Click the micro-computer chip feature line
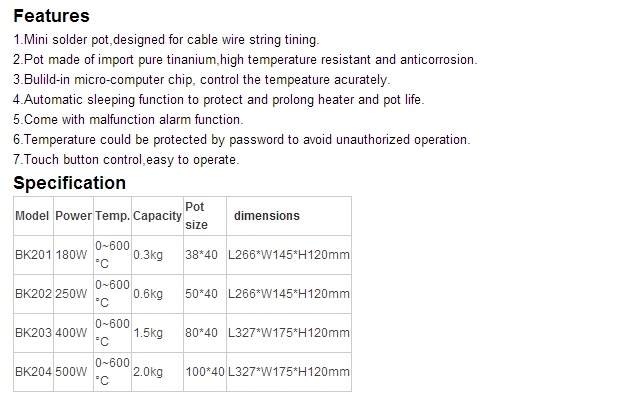 click(202, 80)
